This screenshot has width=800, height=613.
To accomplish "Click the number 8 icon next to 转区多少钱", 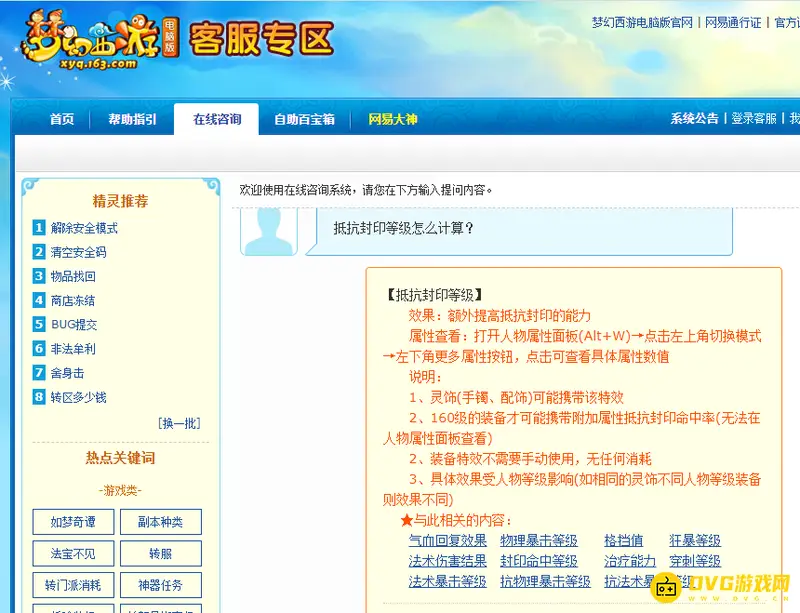I will pyautogui.click(x=39, y=397).
